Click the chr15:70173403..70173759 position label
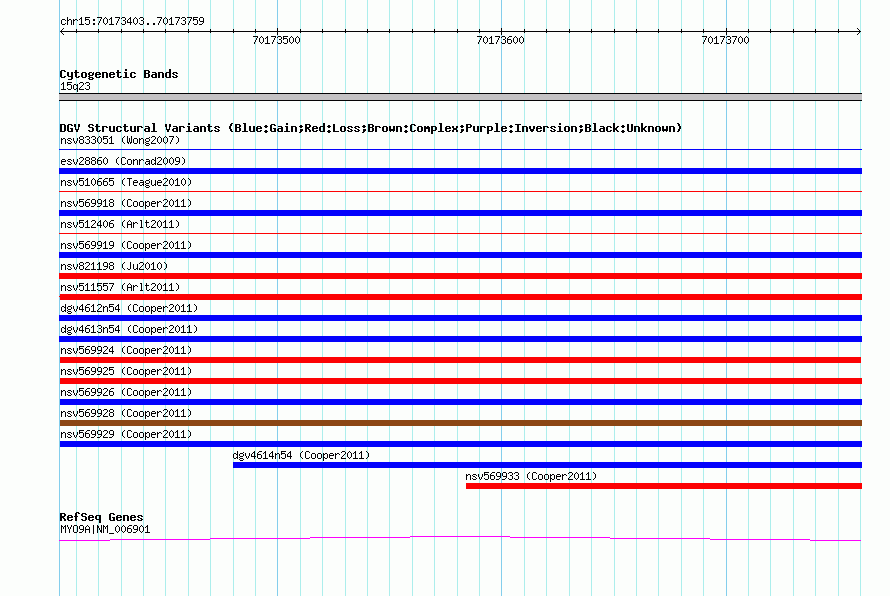 [x=132, y=21]
